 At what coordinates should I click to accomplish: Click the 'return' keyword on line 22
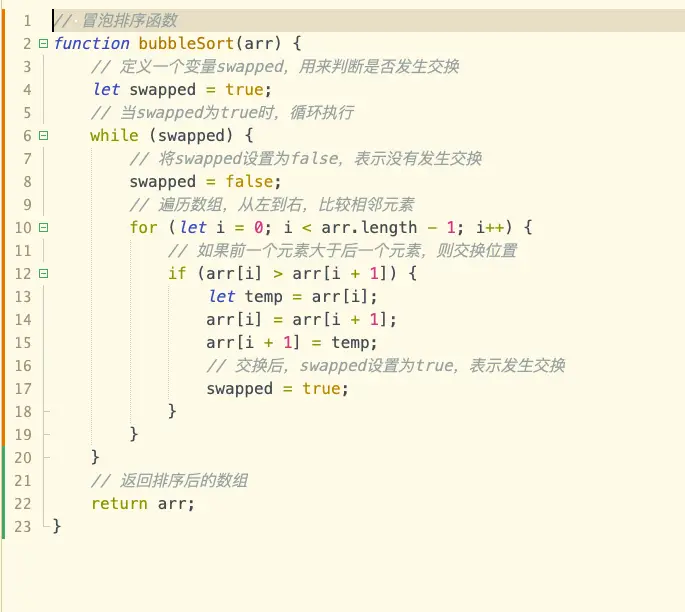119,504
